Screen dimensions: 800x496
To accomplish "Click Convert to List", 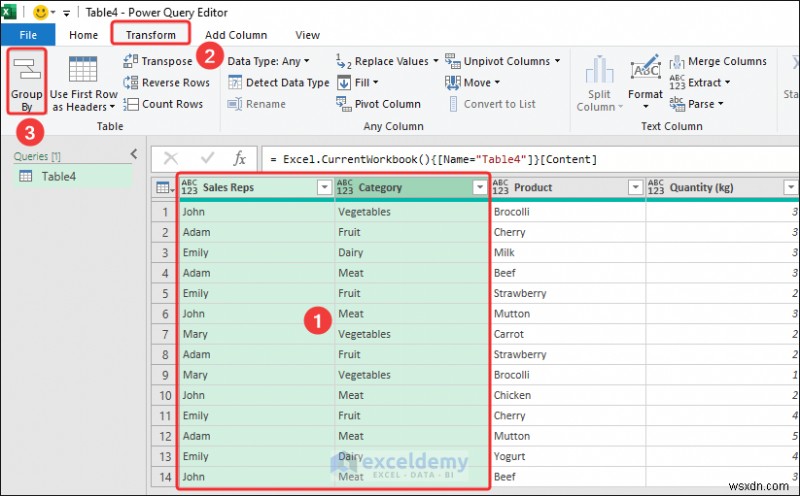I will tap(492, 104).
